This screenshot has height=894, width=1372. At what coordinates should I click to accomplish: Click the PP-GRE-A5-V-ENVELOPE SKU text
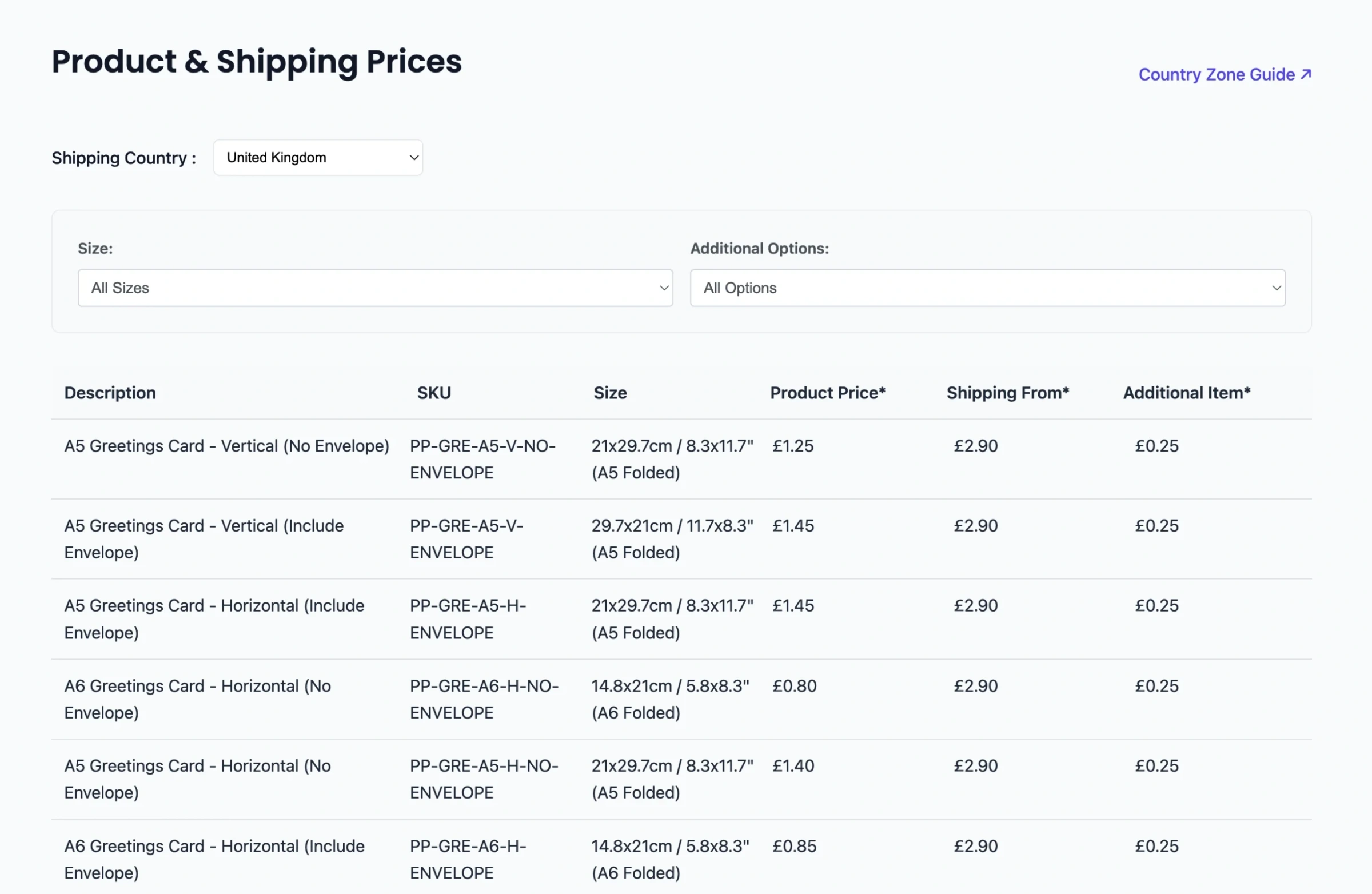[x=467, y=538]
